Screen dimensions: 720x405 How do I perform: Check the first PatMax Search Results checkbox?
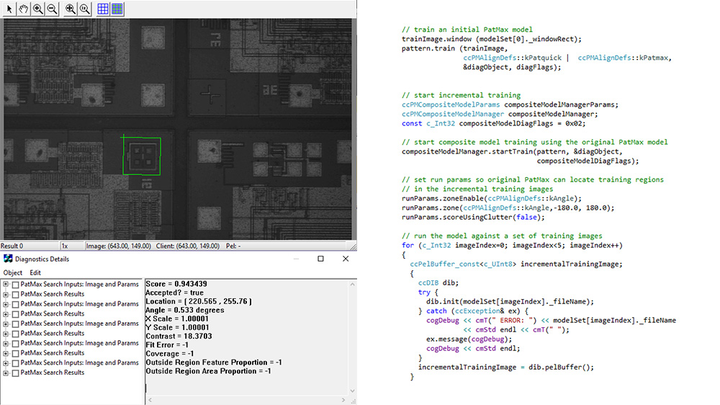coord(15,295)
